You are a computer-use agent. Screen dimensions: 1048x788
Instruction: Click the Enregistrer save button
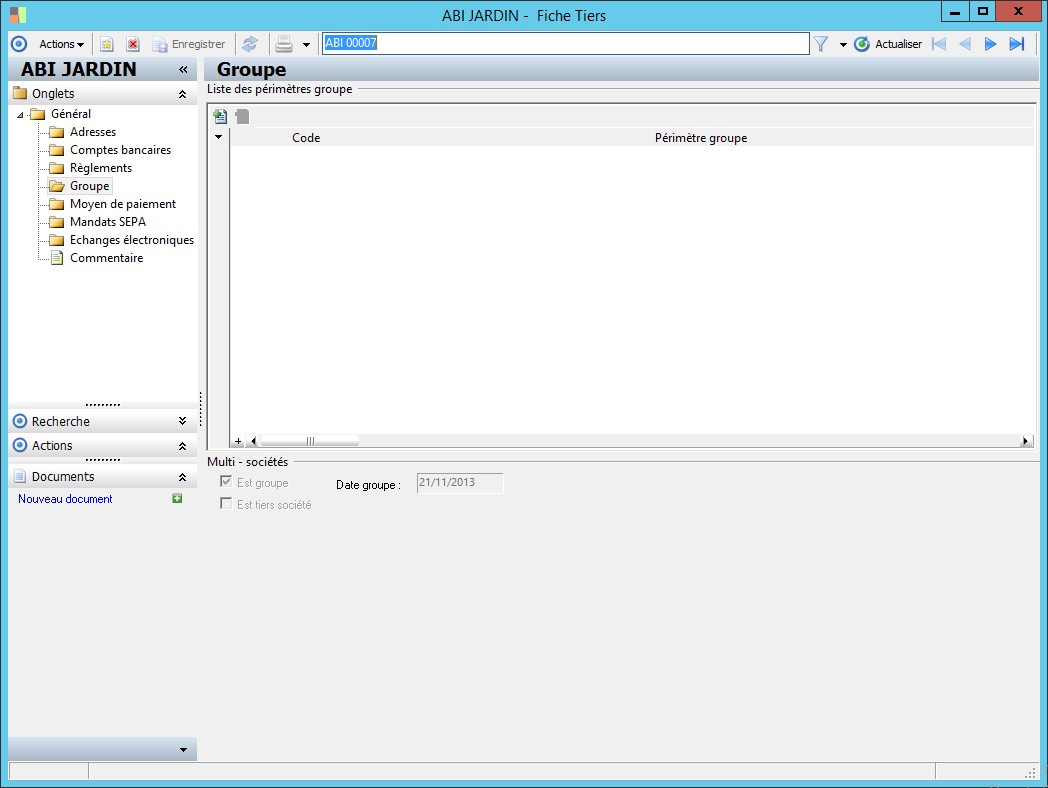point(189,44)
